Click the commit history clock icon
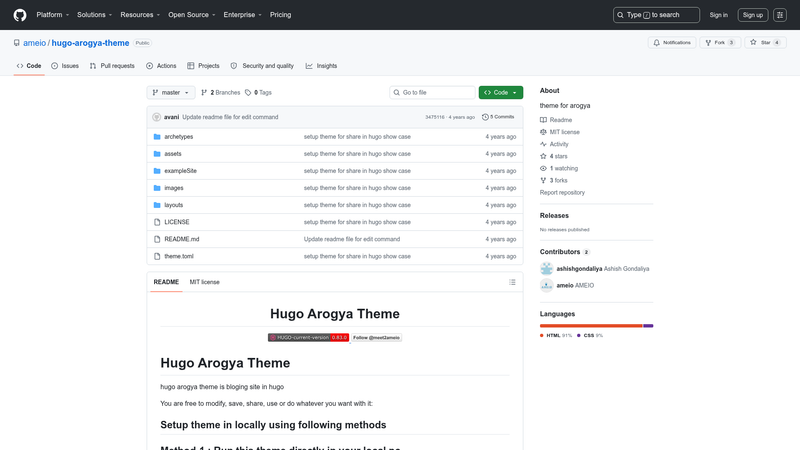800x450 pixels. [x=485, y=117]
